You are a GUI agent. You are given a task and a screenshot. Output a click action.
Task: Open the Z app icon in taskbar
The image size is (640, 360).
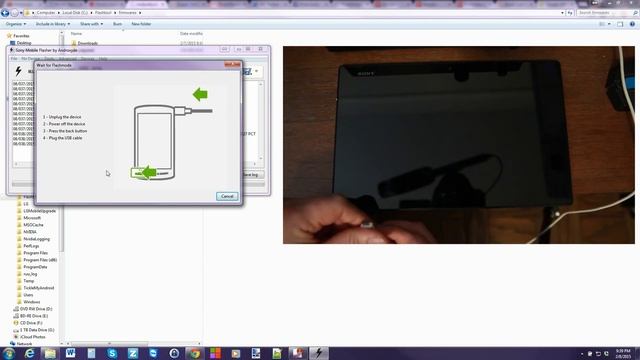point(133,353)
